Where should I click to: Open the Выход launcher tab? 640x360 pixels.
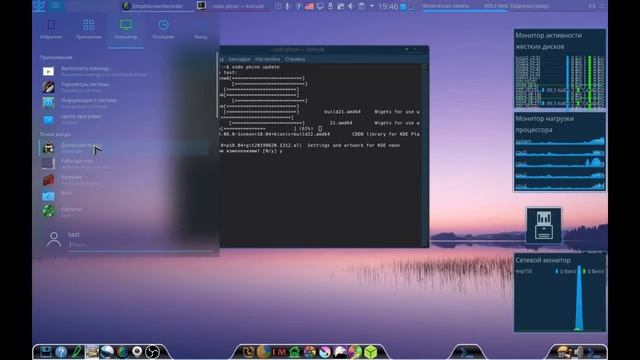pyautogui.click(x=200, y=29)
